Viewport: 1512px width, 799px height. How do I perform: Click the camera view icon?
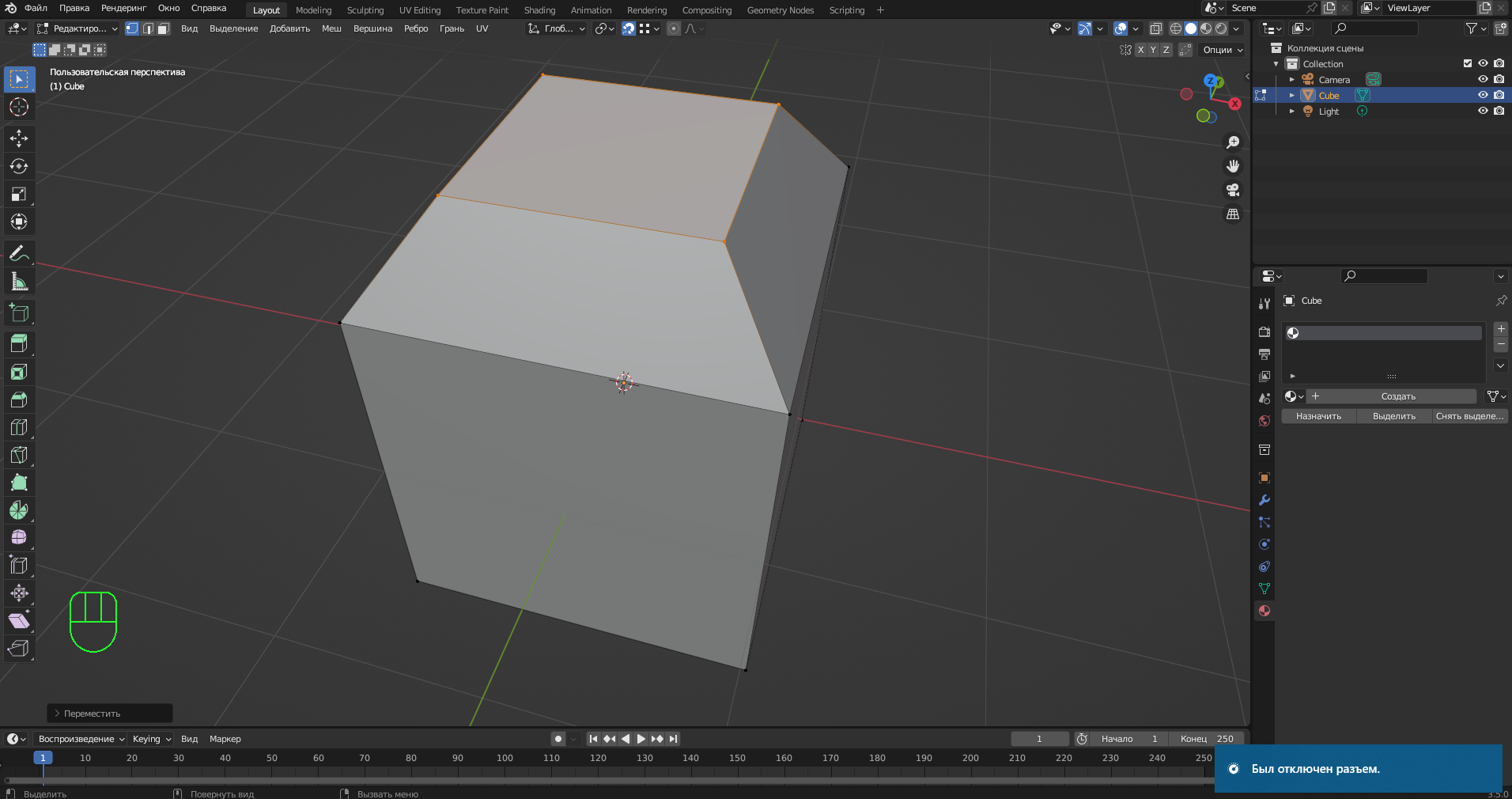tap(1232, 191)
